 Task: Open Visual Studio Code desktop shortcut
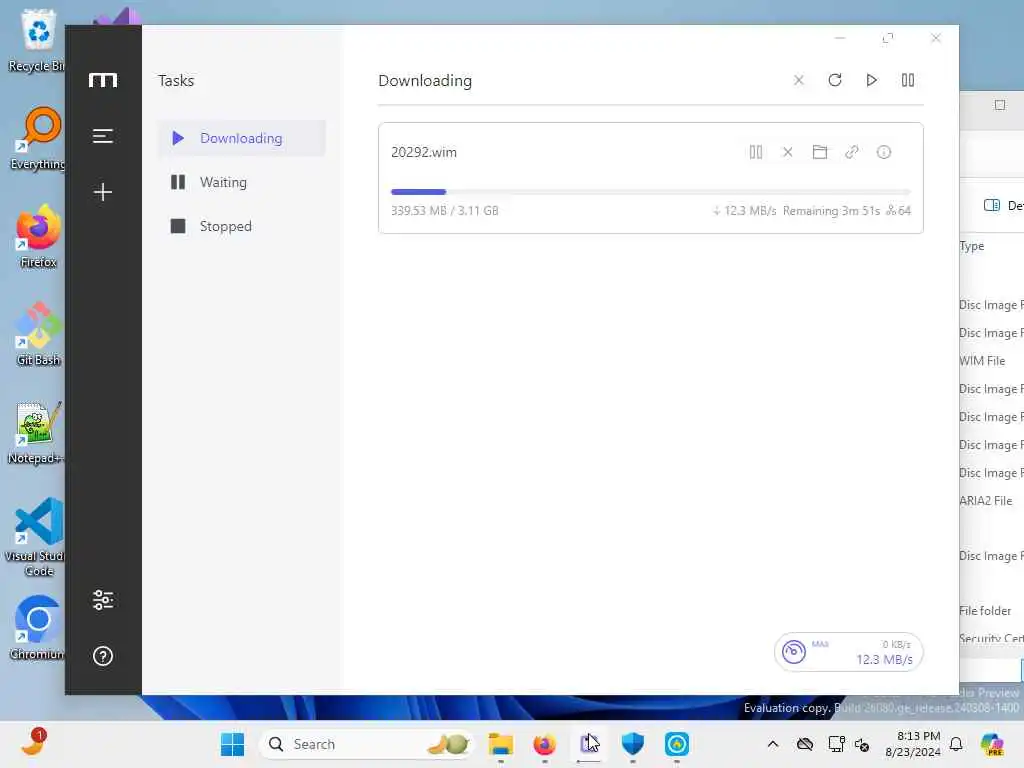coord(37,537)
